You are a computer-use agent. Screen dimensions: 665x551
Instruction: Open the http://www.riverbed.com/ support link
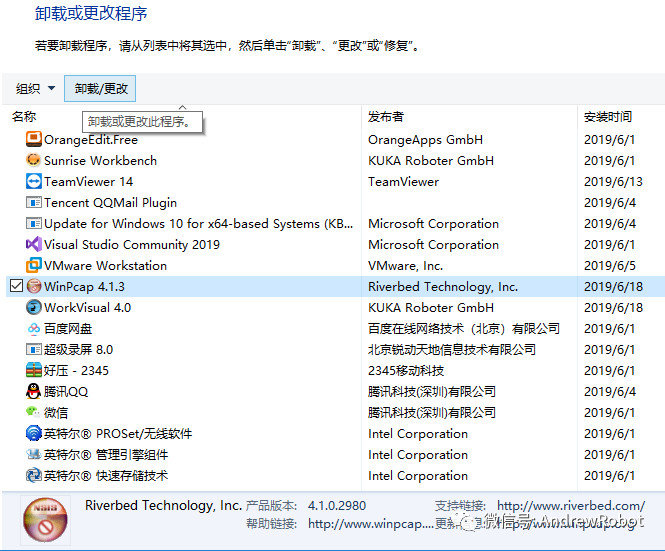click(x=571, y=506)
